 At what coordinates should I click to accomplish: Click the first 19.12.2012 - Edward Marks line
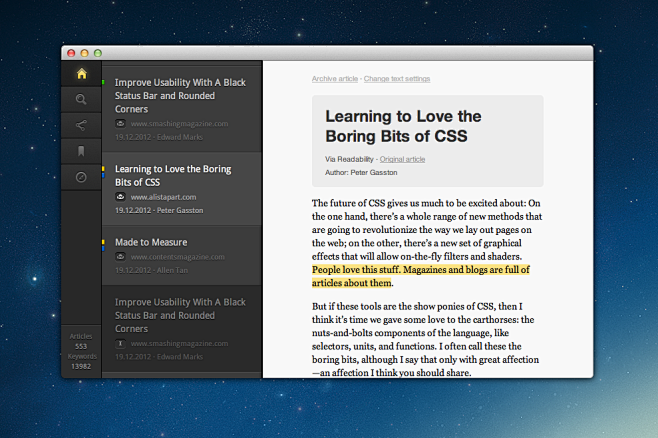[x=159, y=137]
